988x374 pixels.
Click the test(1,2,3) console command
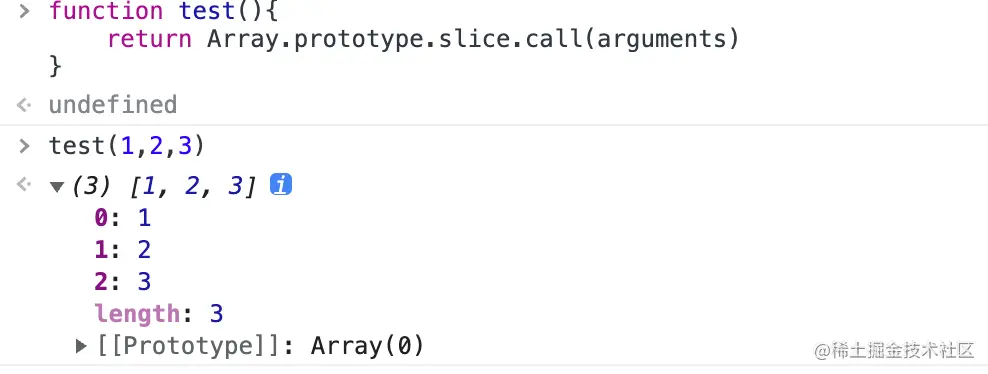127,146
